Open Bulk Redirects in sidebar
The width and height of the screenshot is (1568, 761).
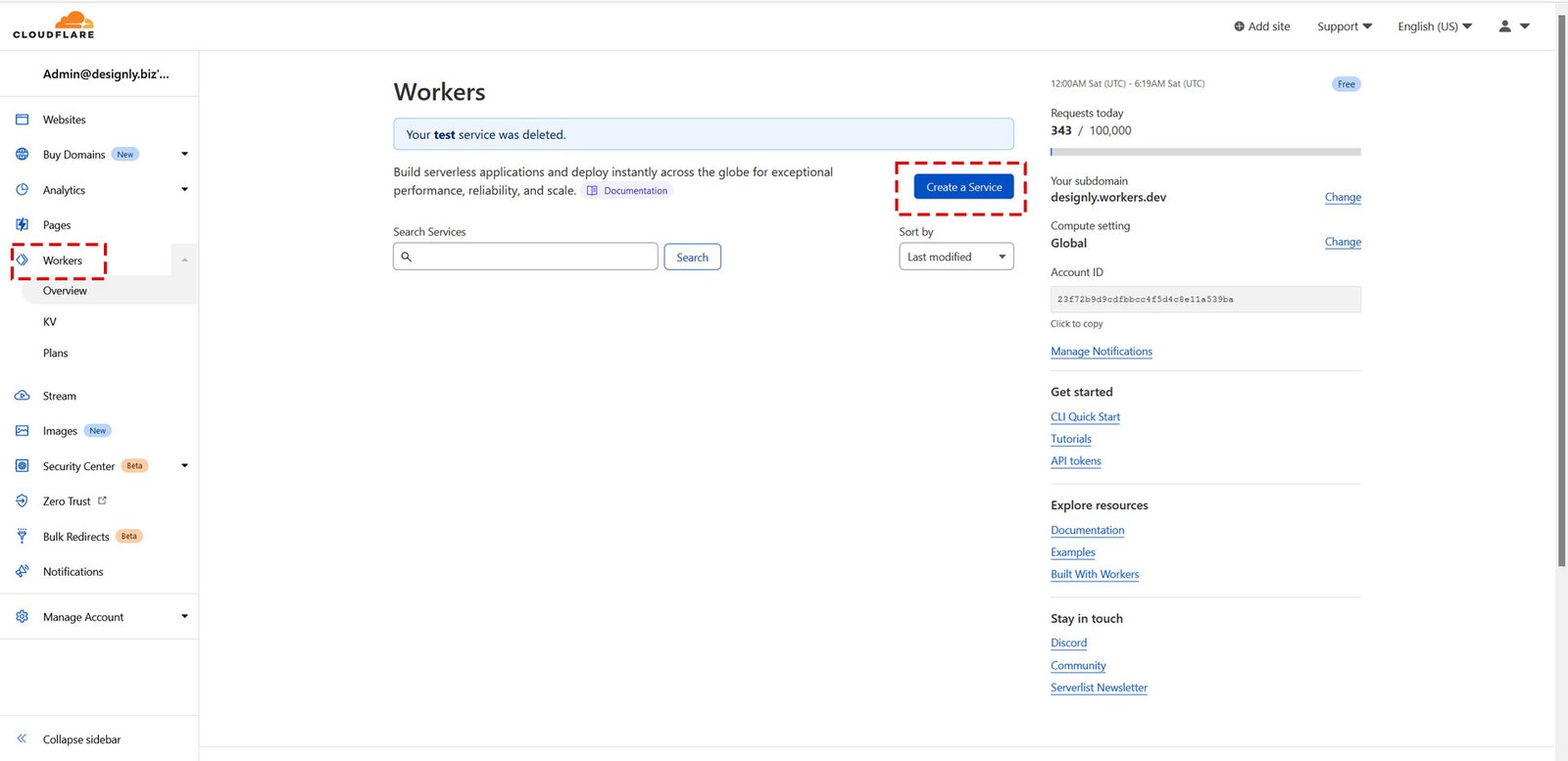[76, 537]
